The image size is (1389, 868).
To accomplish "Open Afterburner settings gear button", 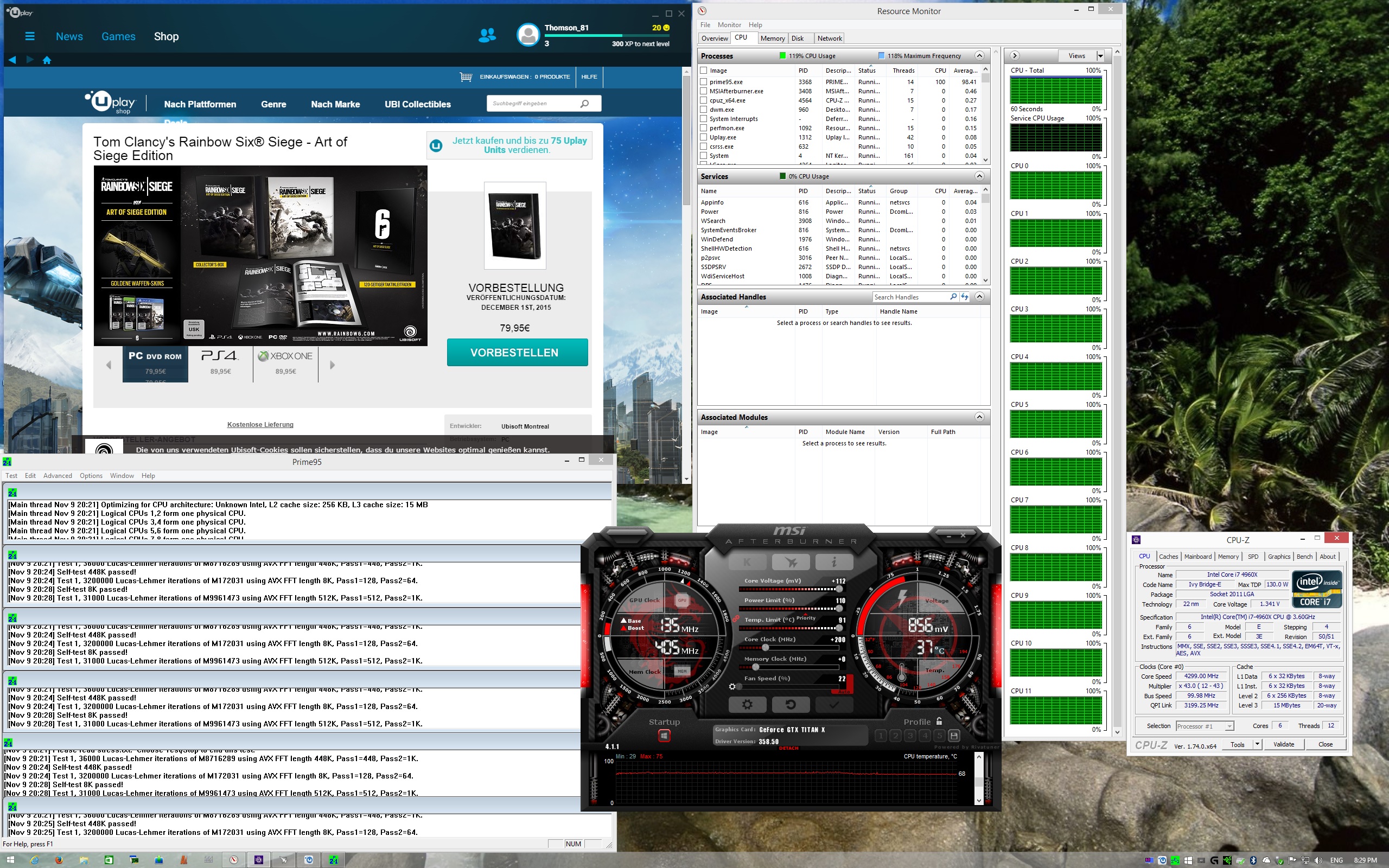I will pos(747,704).
